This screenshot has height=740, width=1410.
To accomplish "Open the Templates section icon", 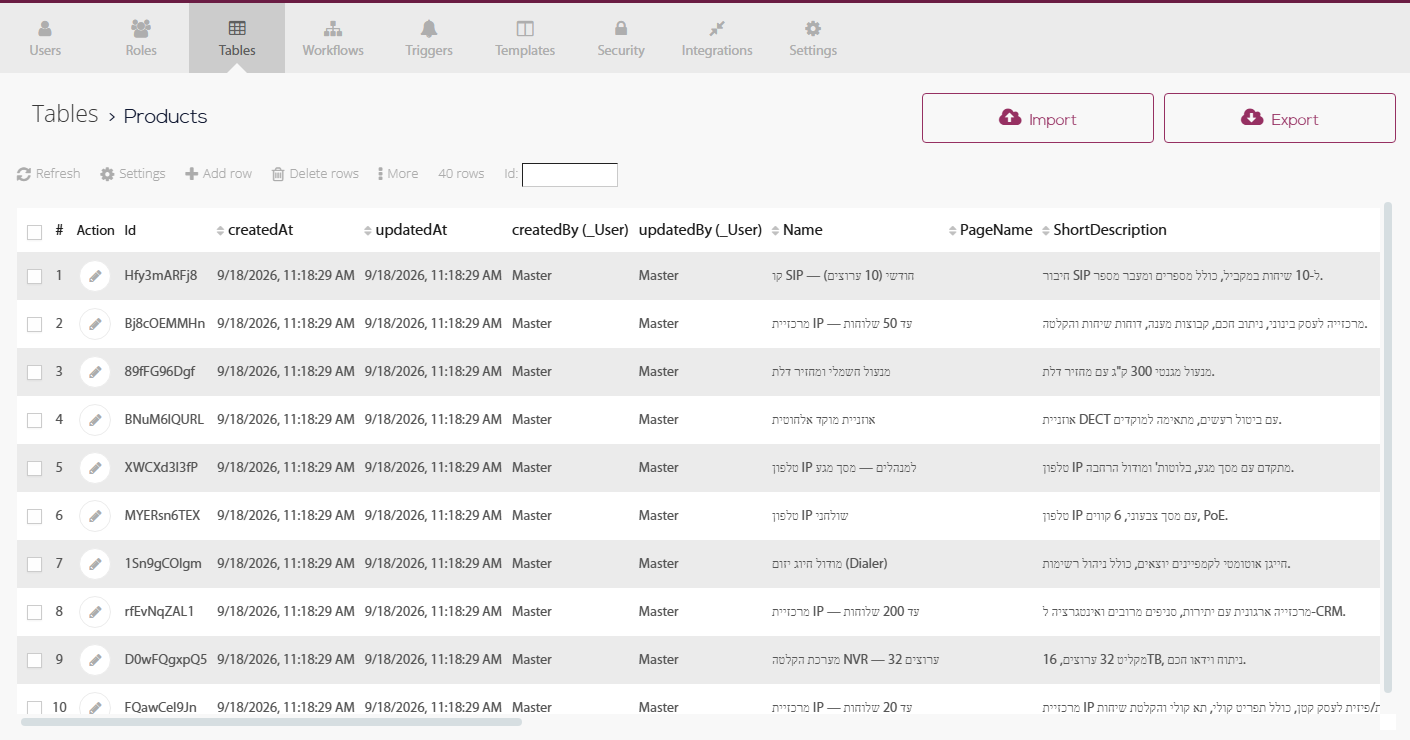I will (x=525, y=29).
